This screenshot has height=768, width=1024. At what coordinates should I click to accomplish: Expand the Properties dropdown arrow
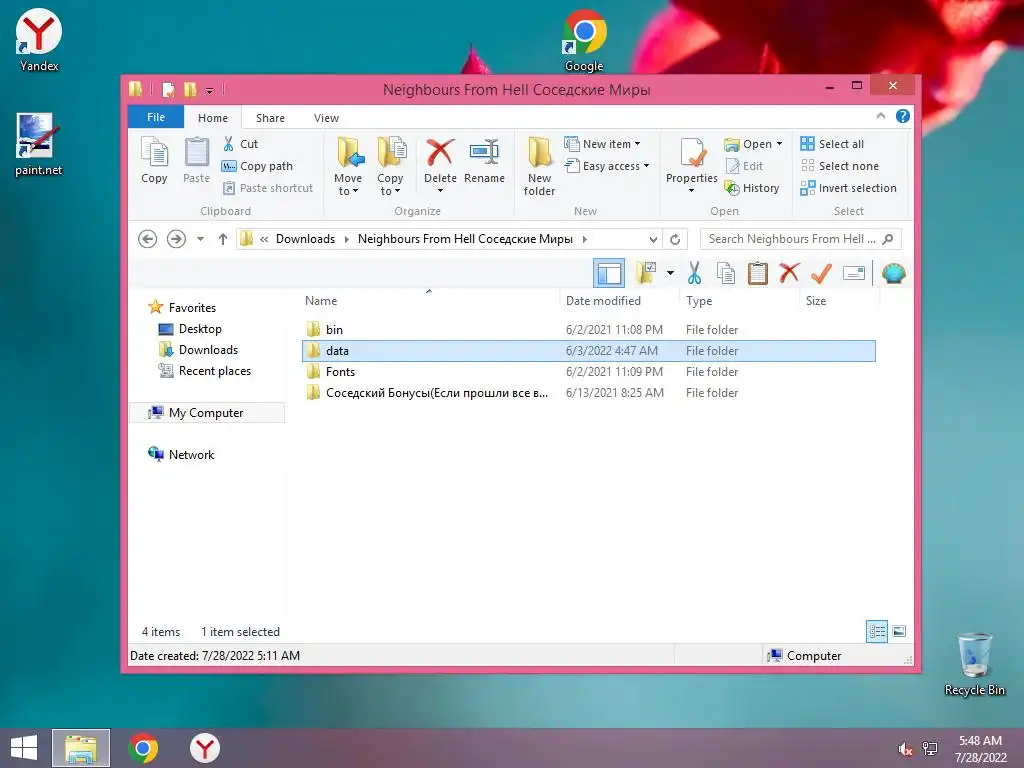click(692, 191)
